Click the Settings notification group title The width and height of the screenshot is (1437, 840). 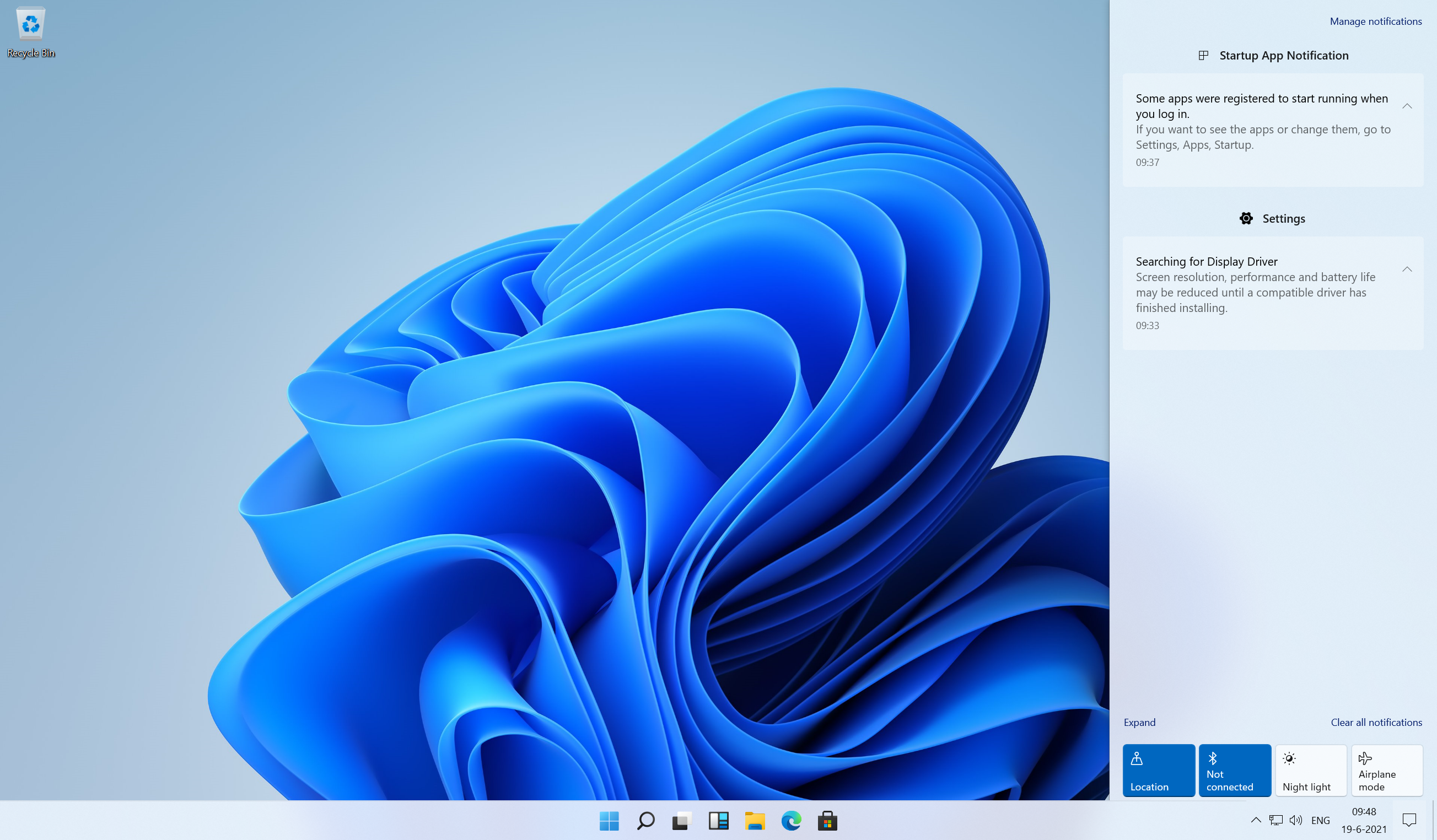coord(1284,218)
